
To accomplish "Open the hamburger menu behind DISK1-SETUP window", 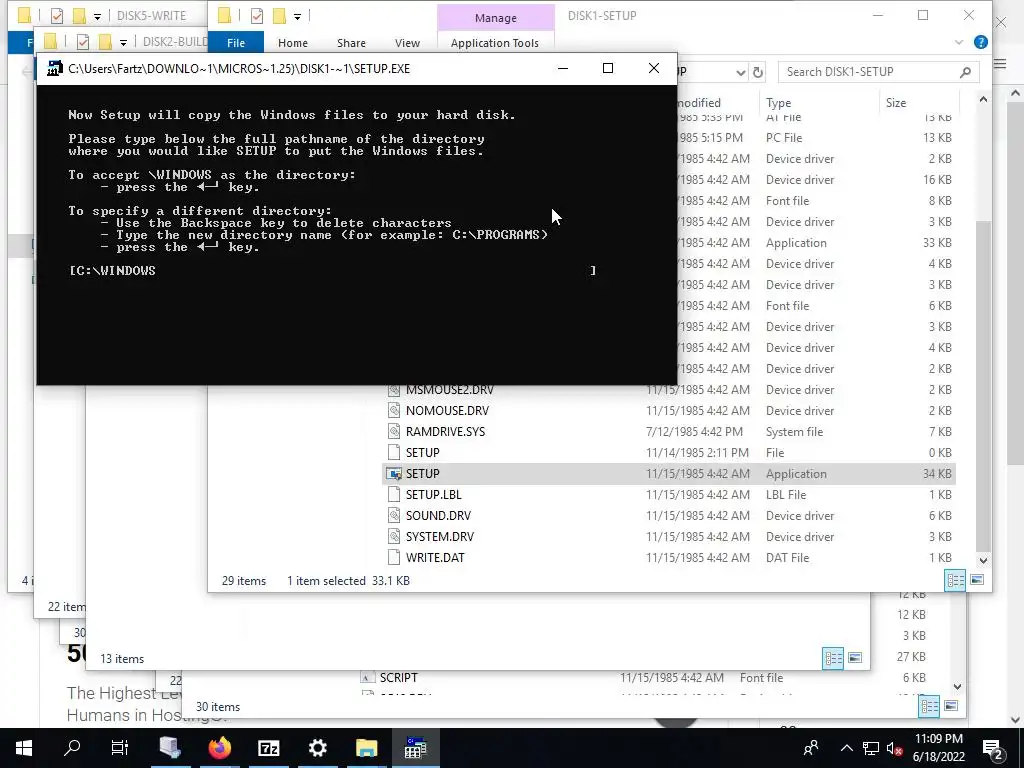I will click(x=1000, y=63).
